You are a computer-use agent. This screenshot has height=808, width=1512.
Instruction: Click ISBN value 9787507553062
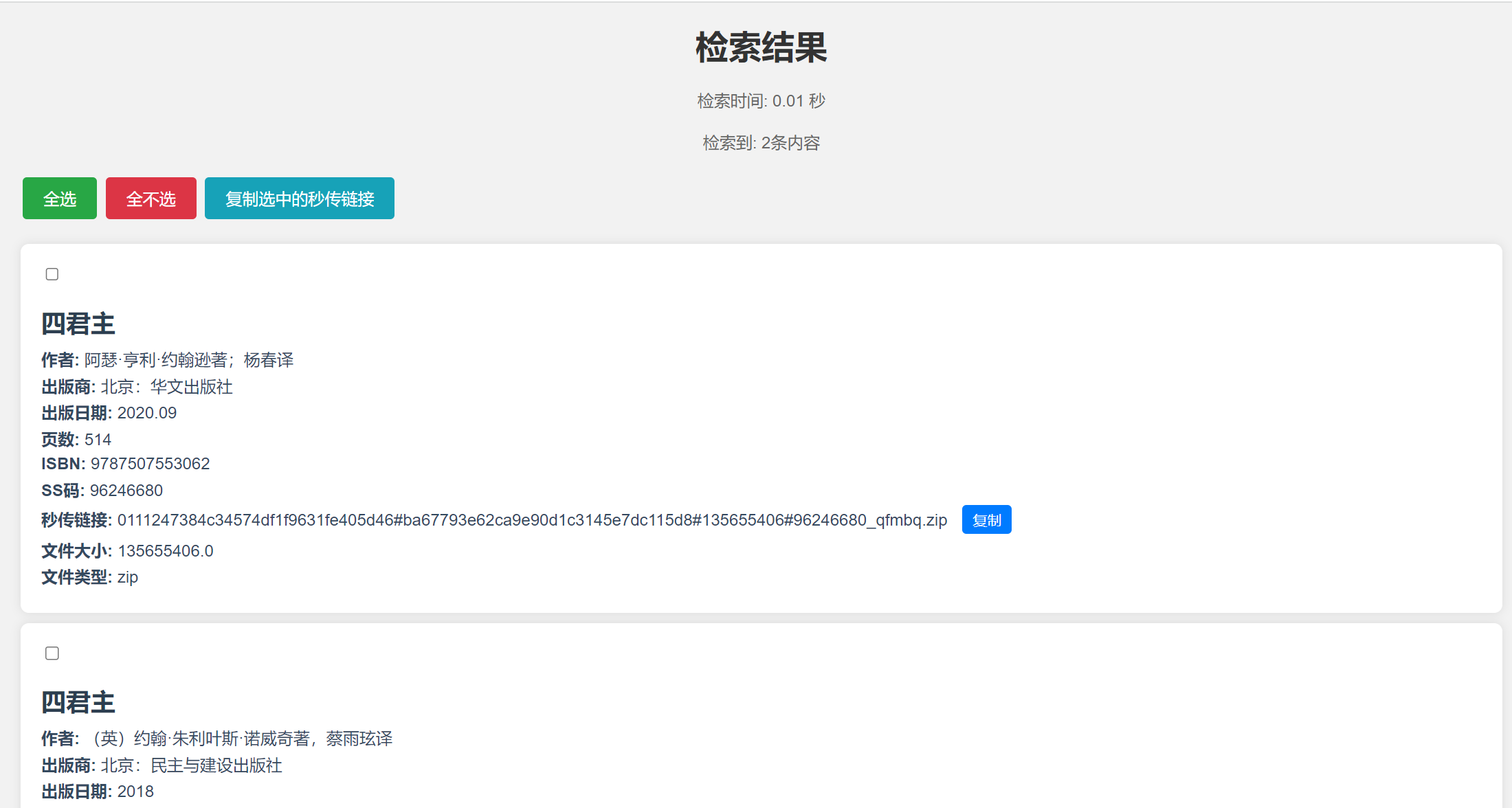[151, 464]
